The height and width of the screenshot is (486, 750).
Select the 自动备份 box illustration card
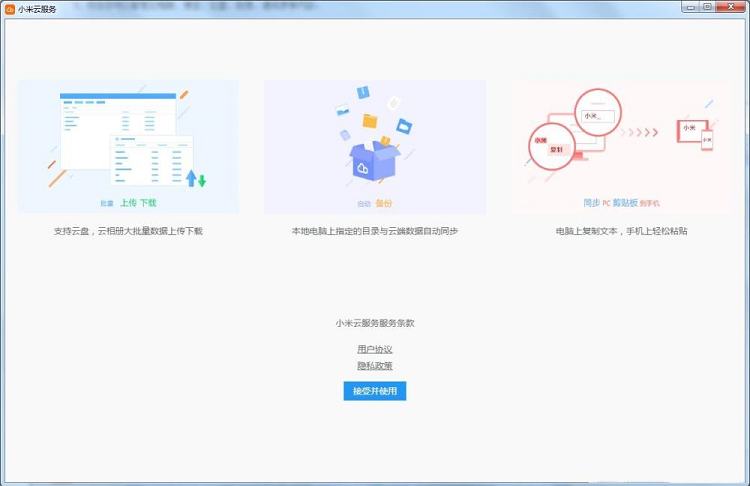pyautogui.click(x=375, y=146)
